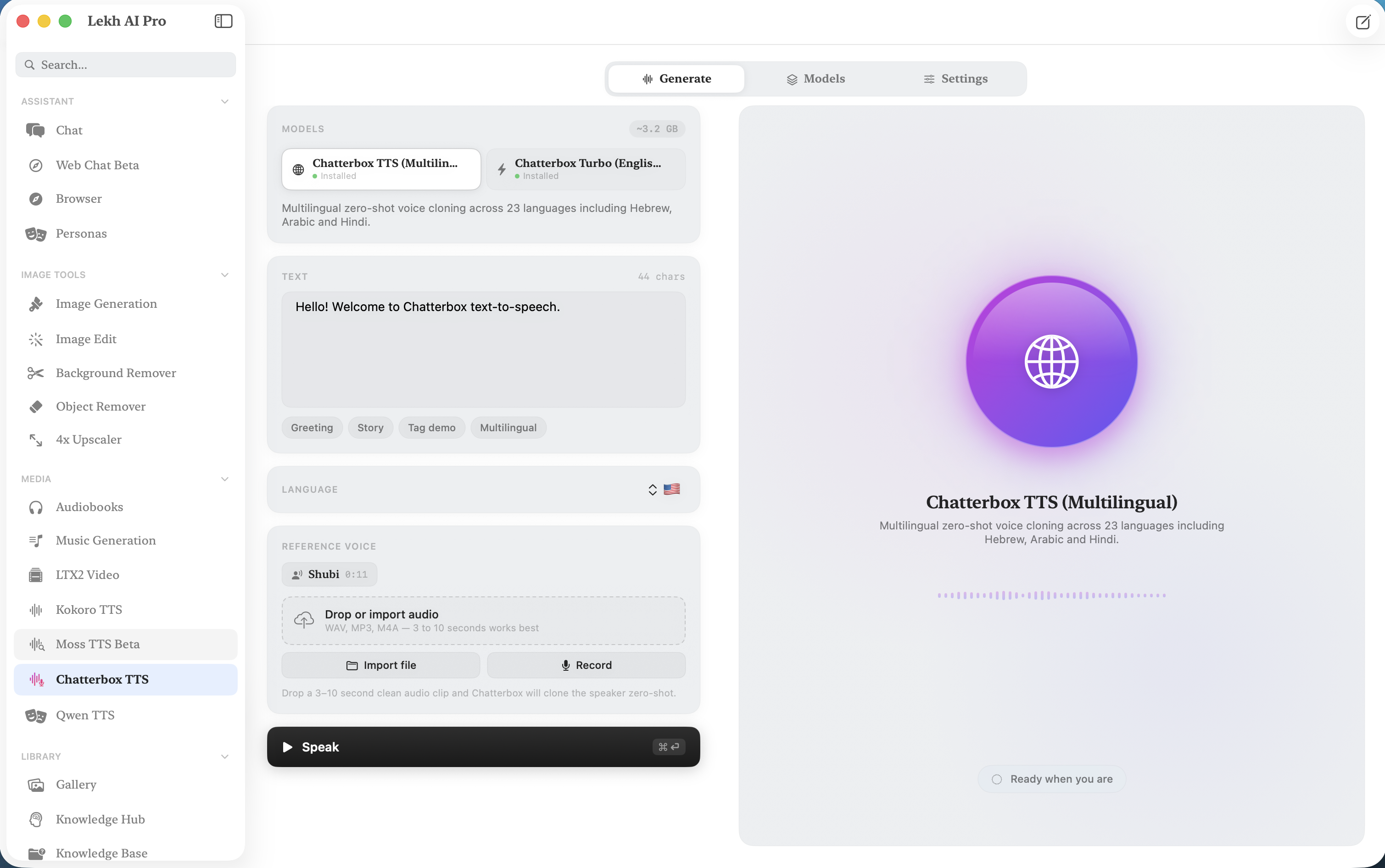This screenshot has height=868, width=1385.
Task: Click into the text input area
Action: [484, 350]
